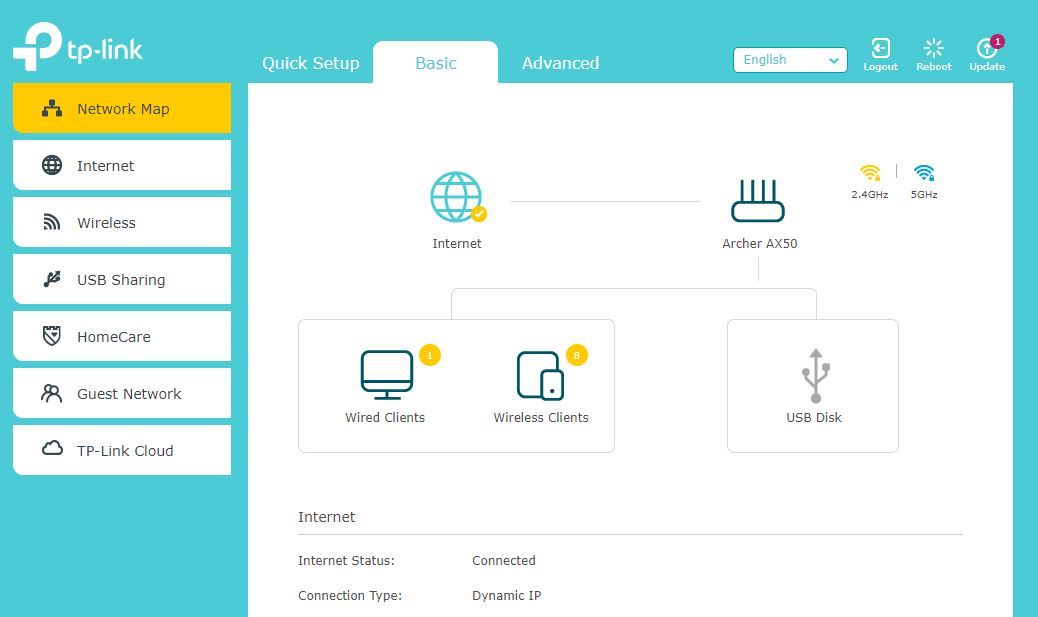This screenshot has width=1038, height=617.
Task: Open the Quick Setup tab
Action: pyautogui.click(x=310, y=62)
